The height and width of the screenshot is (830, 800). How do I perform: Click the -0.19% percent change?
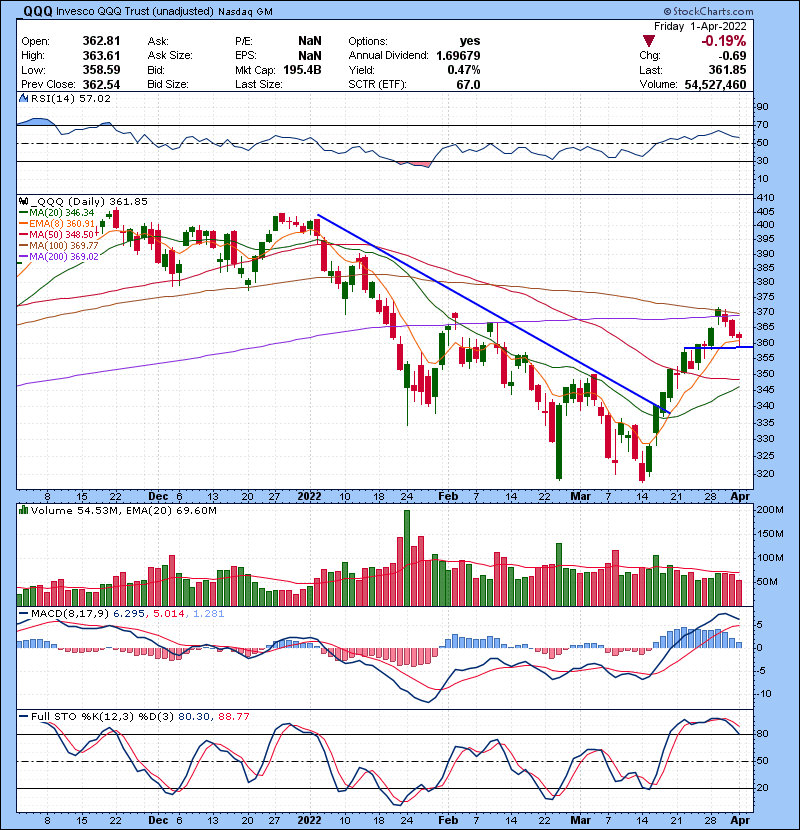(724, 41)
